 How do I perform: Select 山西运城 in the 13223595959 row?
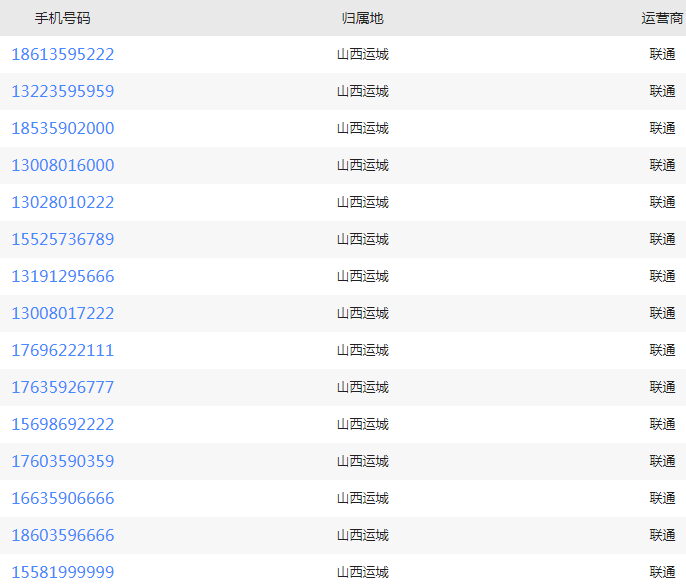(x=363, y=91)
